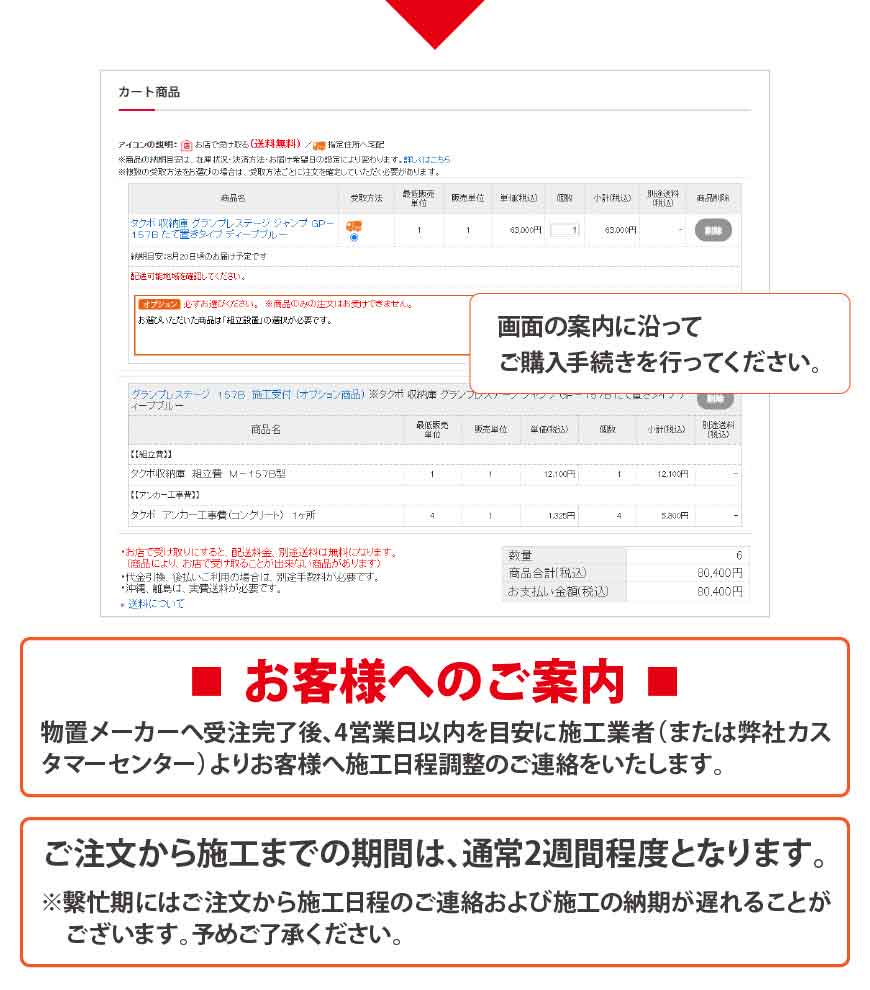Click the 画面の案内に沿って callout box
Image resolution: width=870 pixels, height=990 pixels.
(x=659, y=343)
